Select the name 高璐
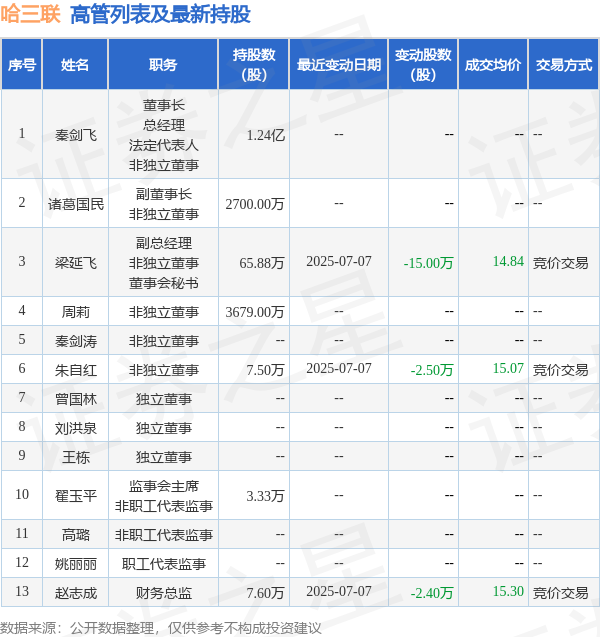 [76, 535]
